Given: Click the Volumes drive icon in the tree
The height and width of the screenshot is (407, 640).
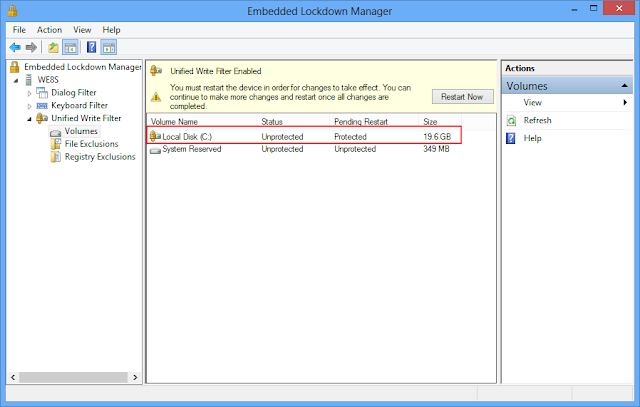Looking at the screenshot, I should 56,132.
